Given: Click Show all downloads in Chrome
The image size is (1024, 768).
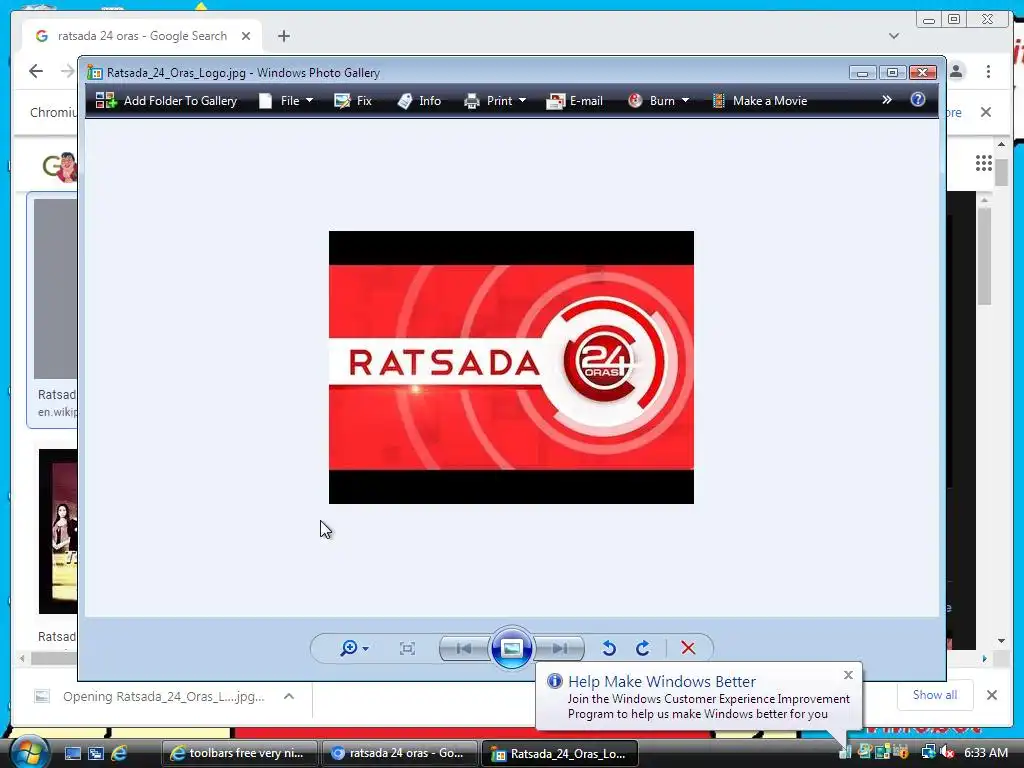Looking at the screenshot, I should [x=935, y=696].
